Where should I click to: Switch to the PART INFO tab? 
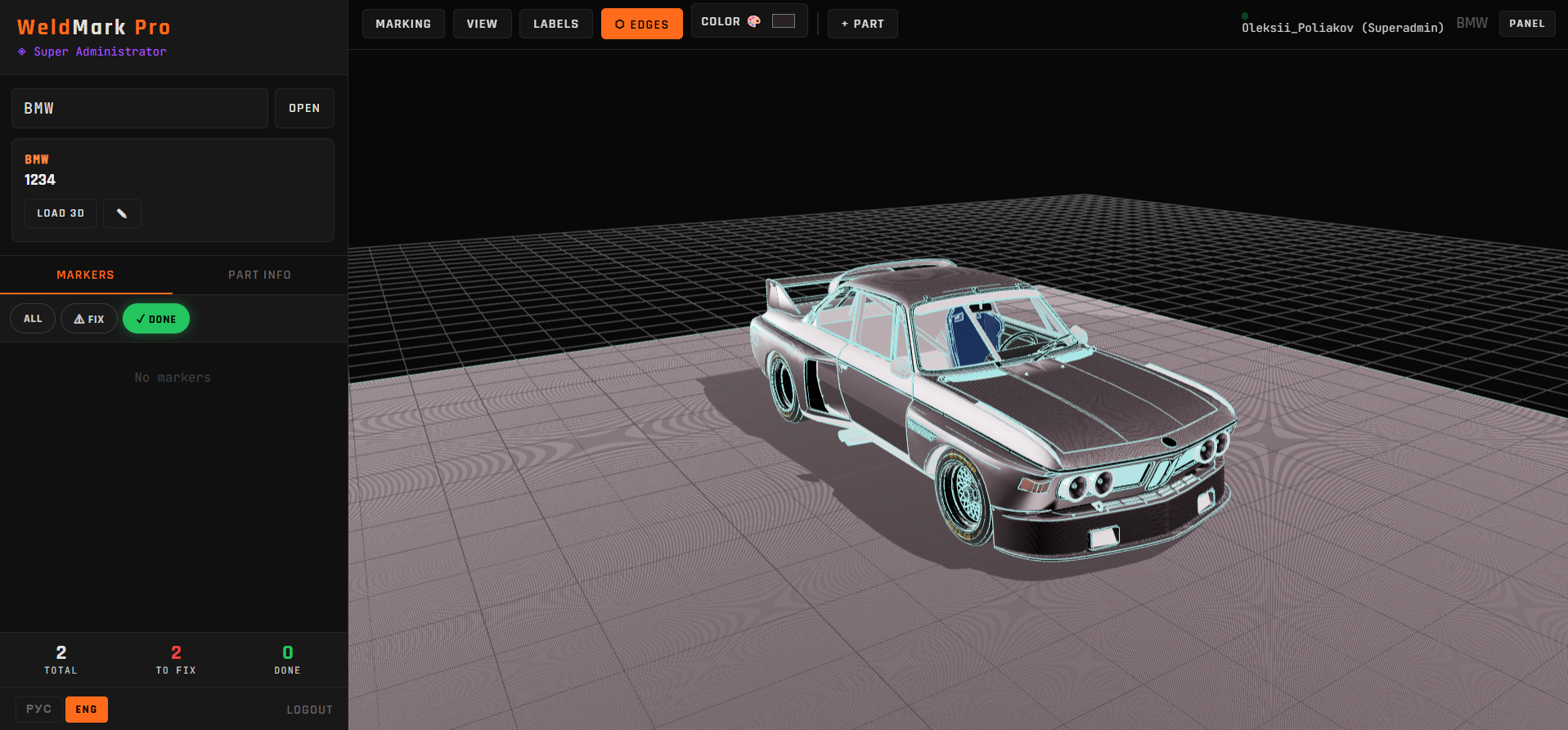259,275
